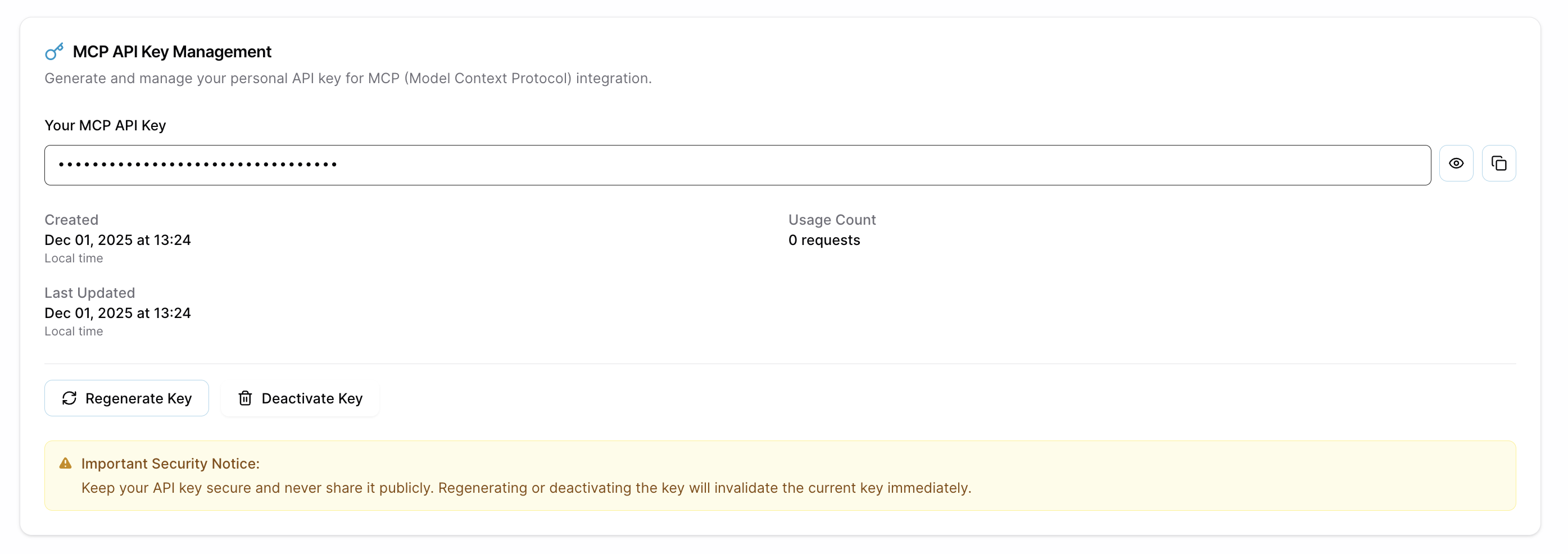Viewport: 1568px width, 554px height.
Task: Click the MCP API Key Management heading
Action: click(x=171, y=52)
